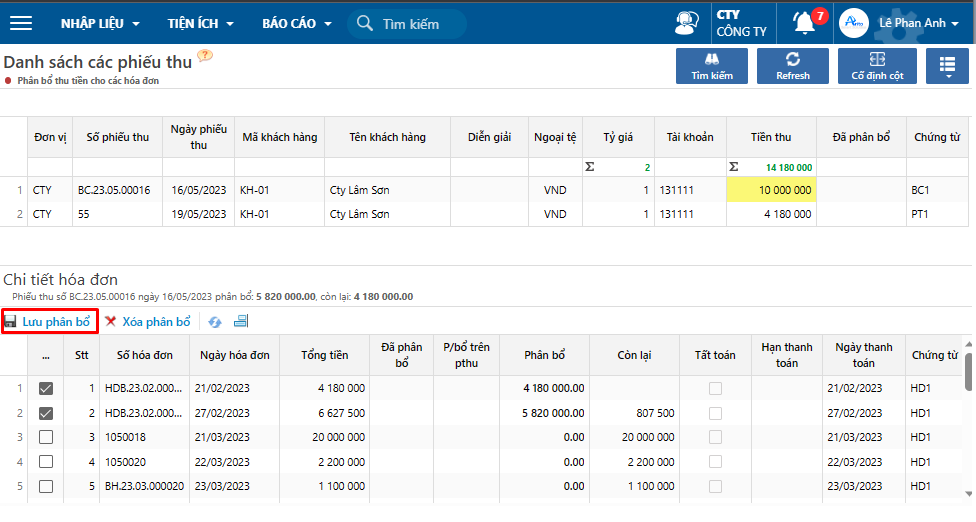976x522 pixels.
Task: Check the checkbox for invoice 1050018
Action: point(46,437)
